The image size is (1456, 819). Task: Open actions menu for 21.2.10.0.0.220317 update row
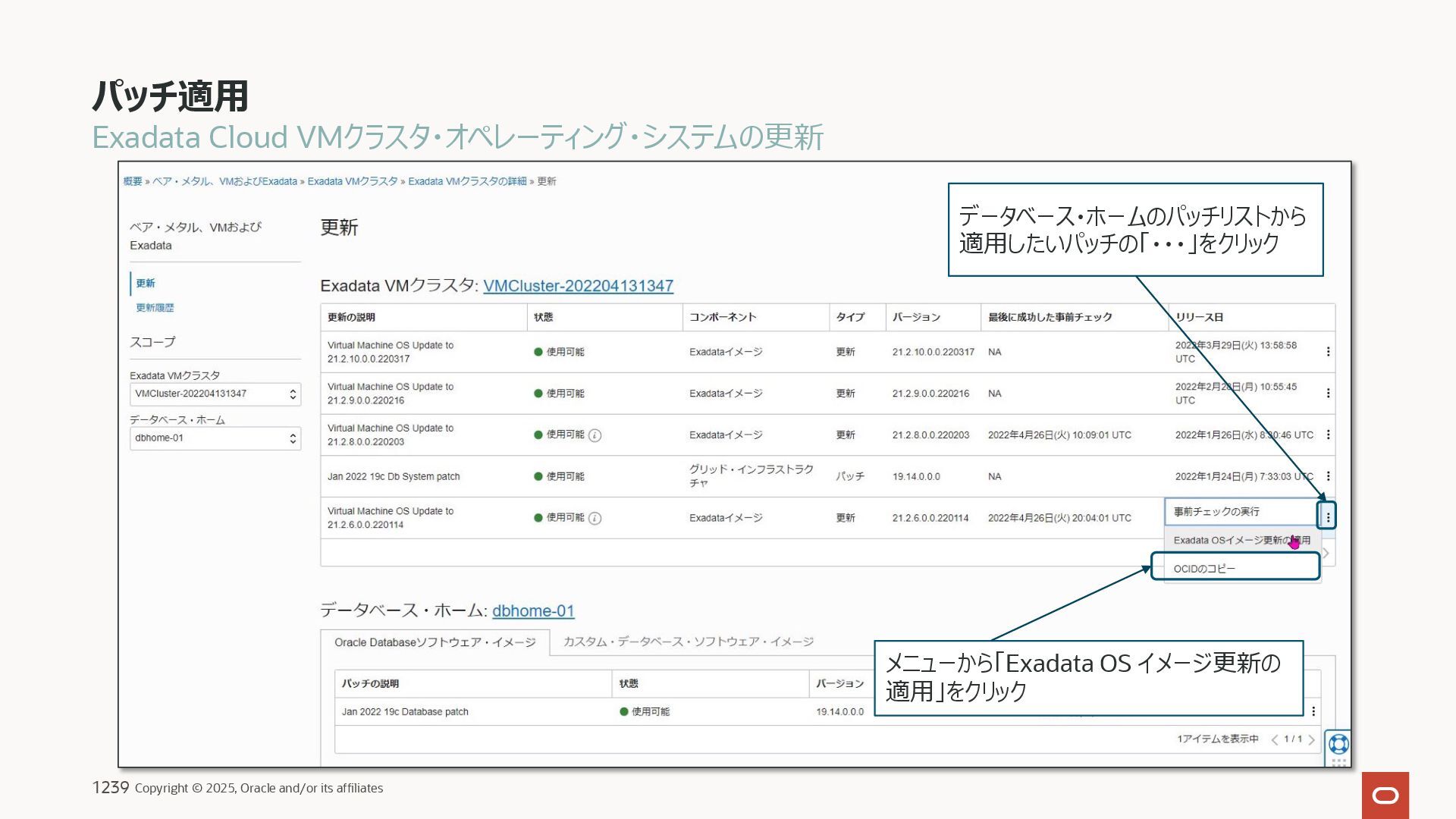pyautogui.click(x=1328, y=352)
